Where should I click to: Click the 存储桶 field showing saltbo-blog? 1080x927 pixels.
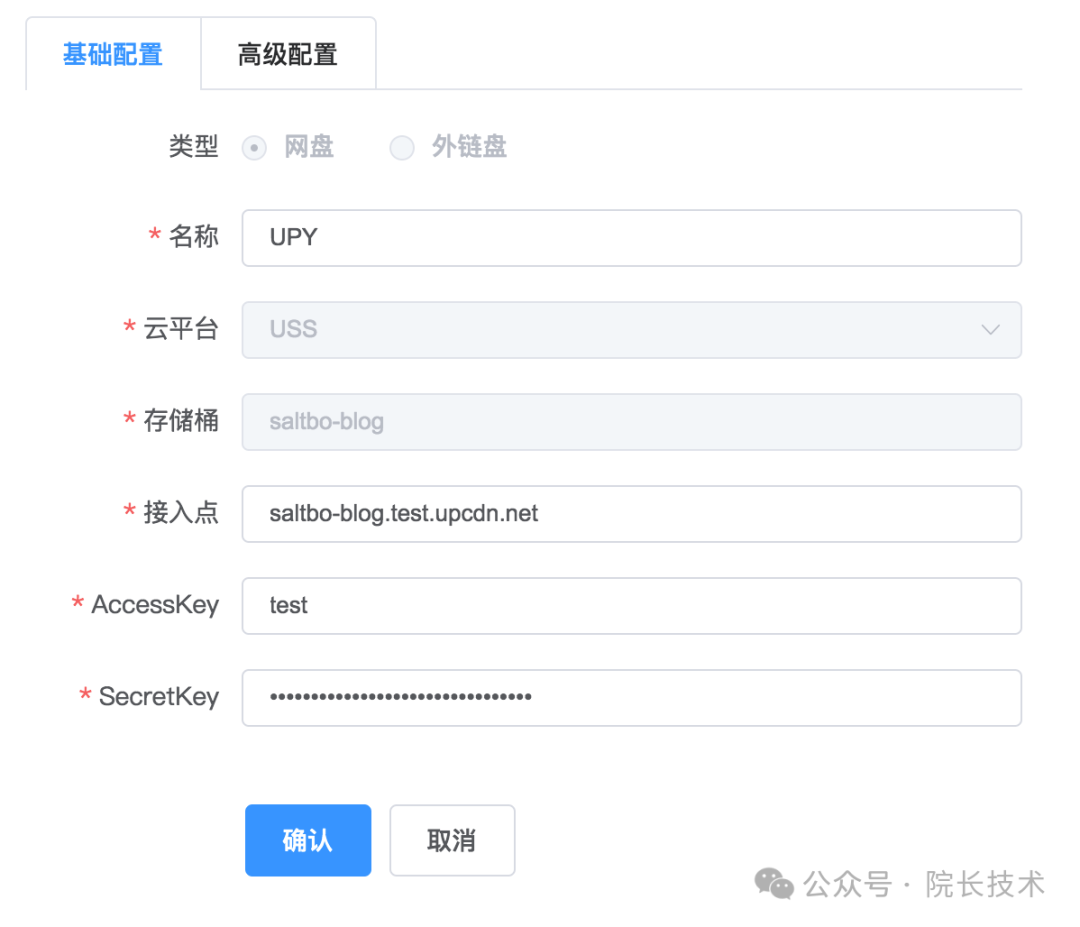pos(631,422)
